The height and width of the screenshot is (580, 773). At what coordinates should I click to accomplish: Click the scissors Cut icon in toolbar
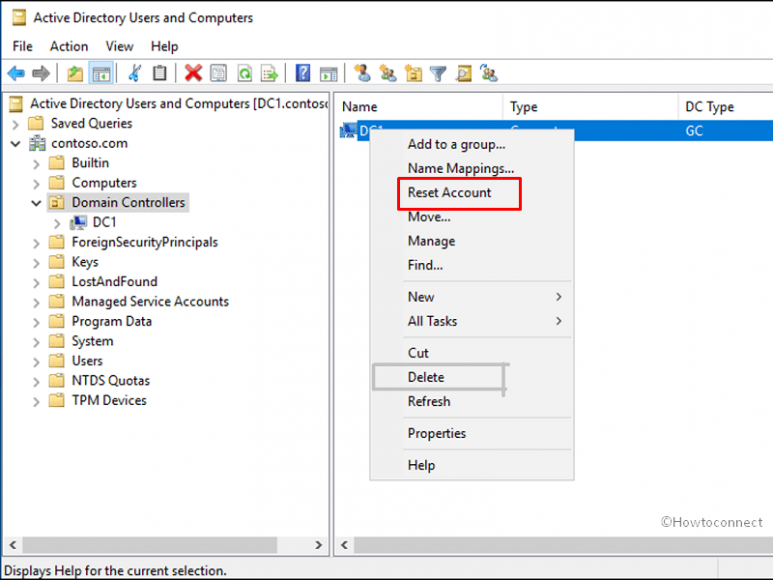pos(134,74)
